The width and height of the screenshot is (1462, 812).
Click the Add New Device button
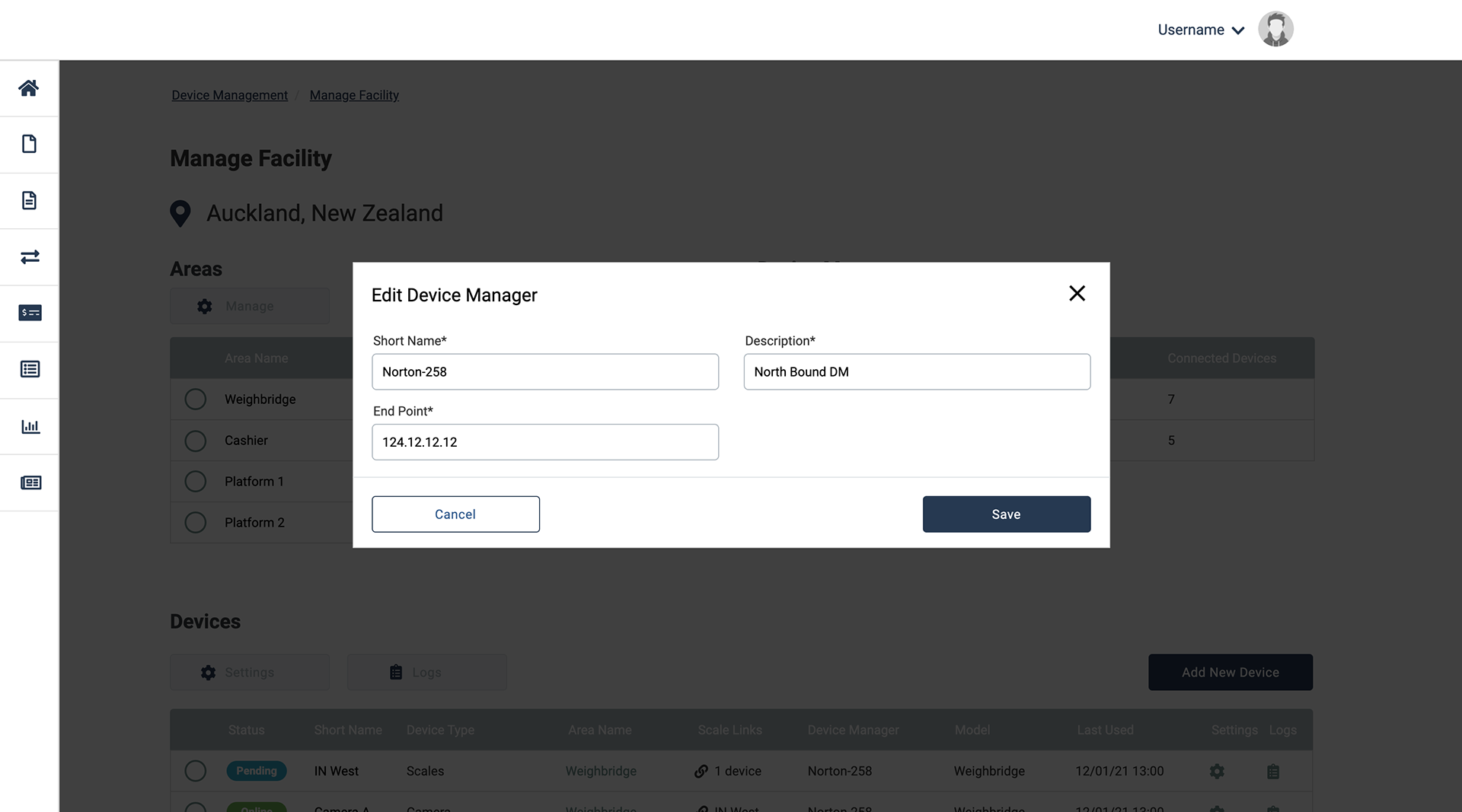point(1231,672)
